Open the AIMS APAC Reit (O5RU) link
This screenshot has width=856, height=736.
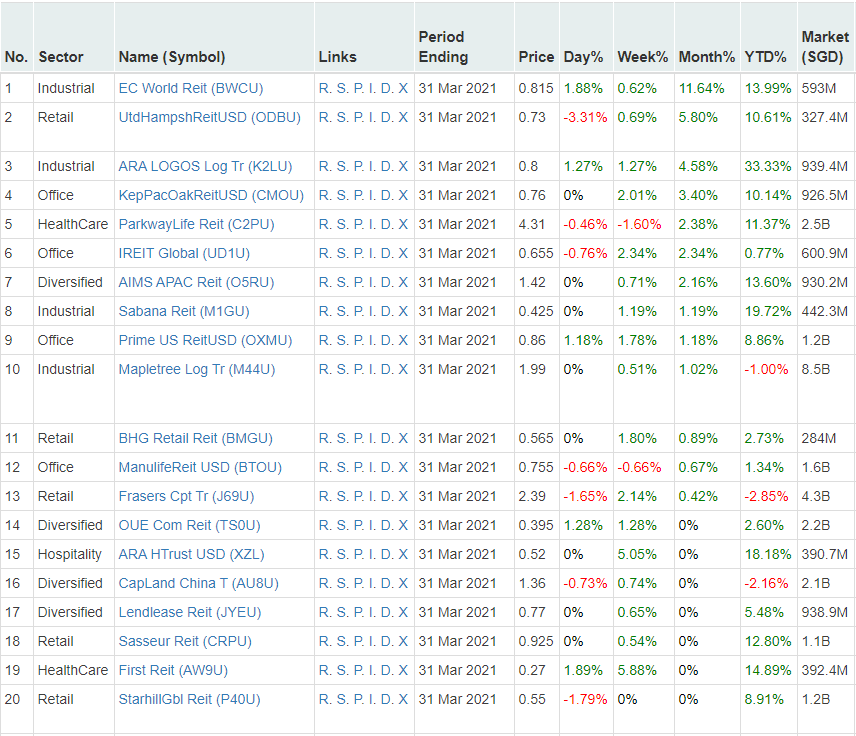[x=196, y=282]
